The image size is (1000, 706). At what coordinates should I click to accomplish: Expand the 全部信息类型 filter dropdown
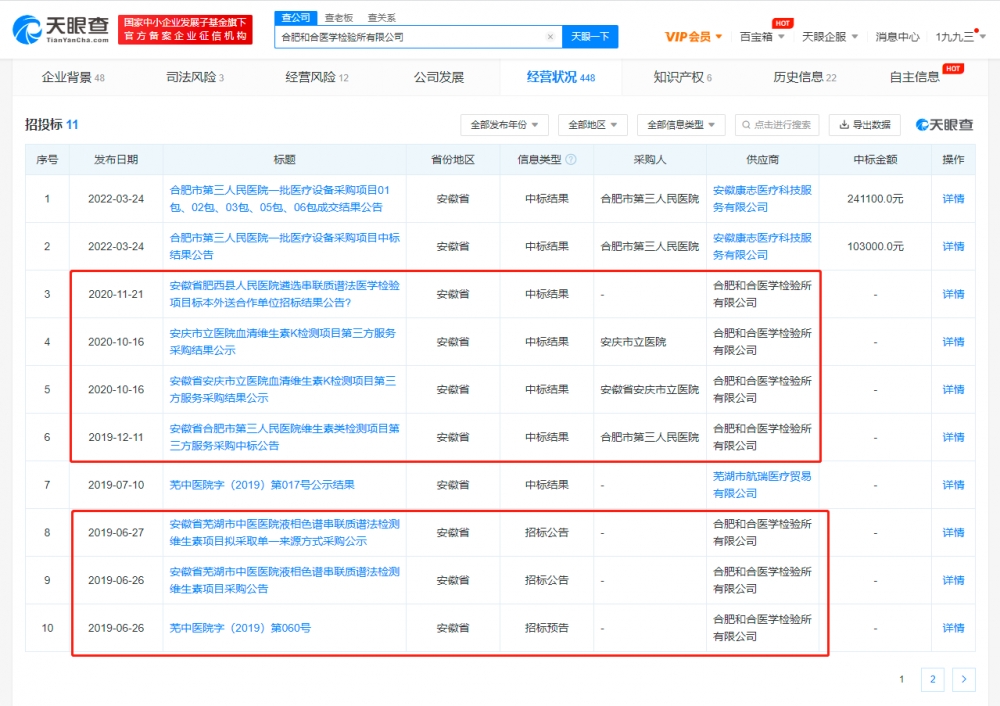tap(680, 125)
